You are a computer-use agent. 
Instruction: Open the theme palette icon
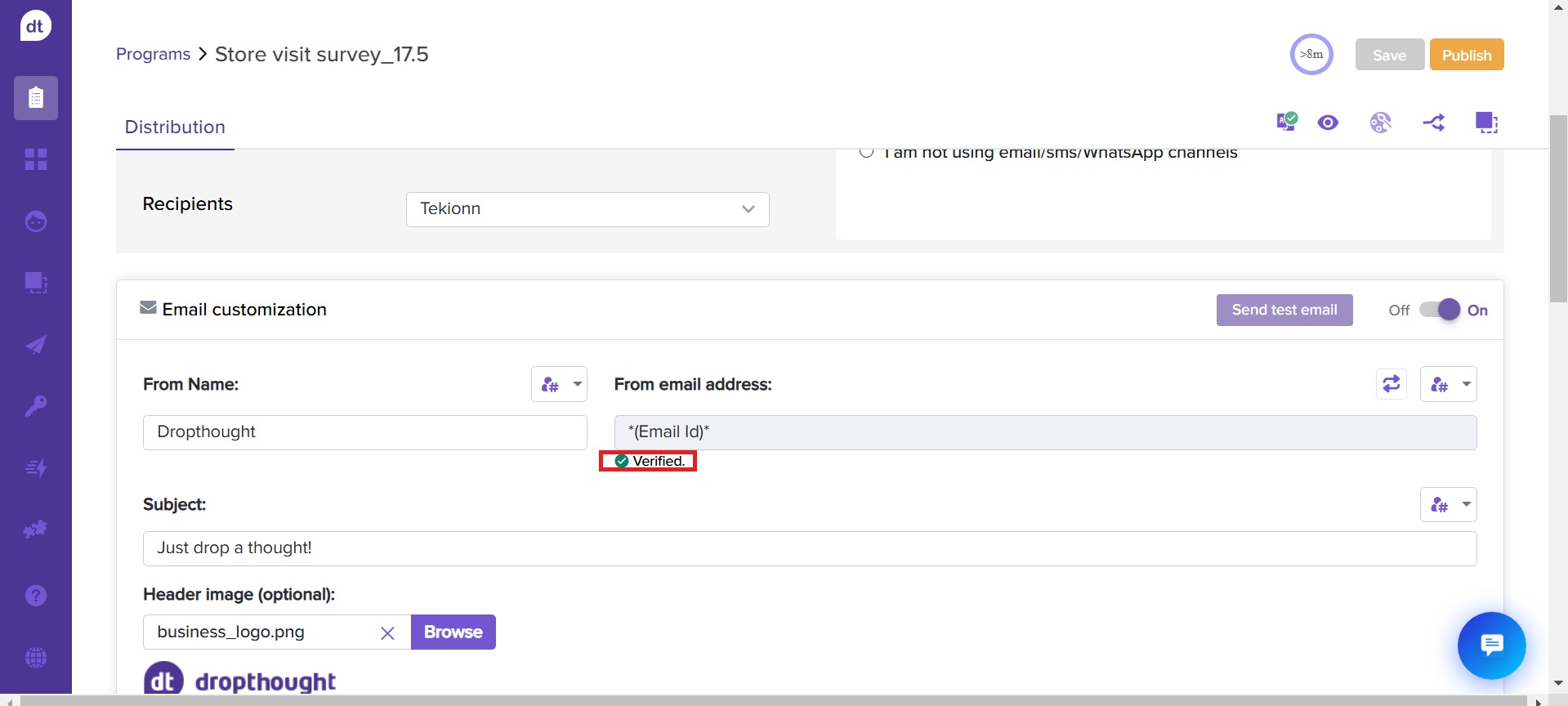tap(1381, 123)
